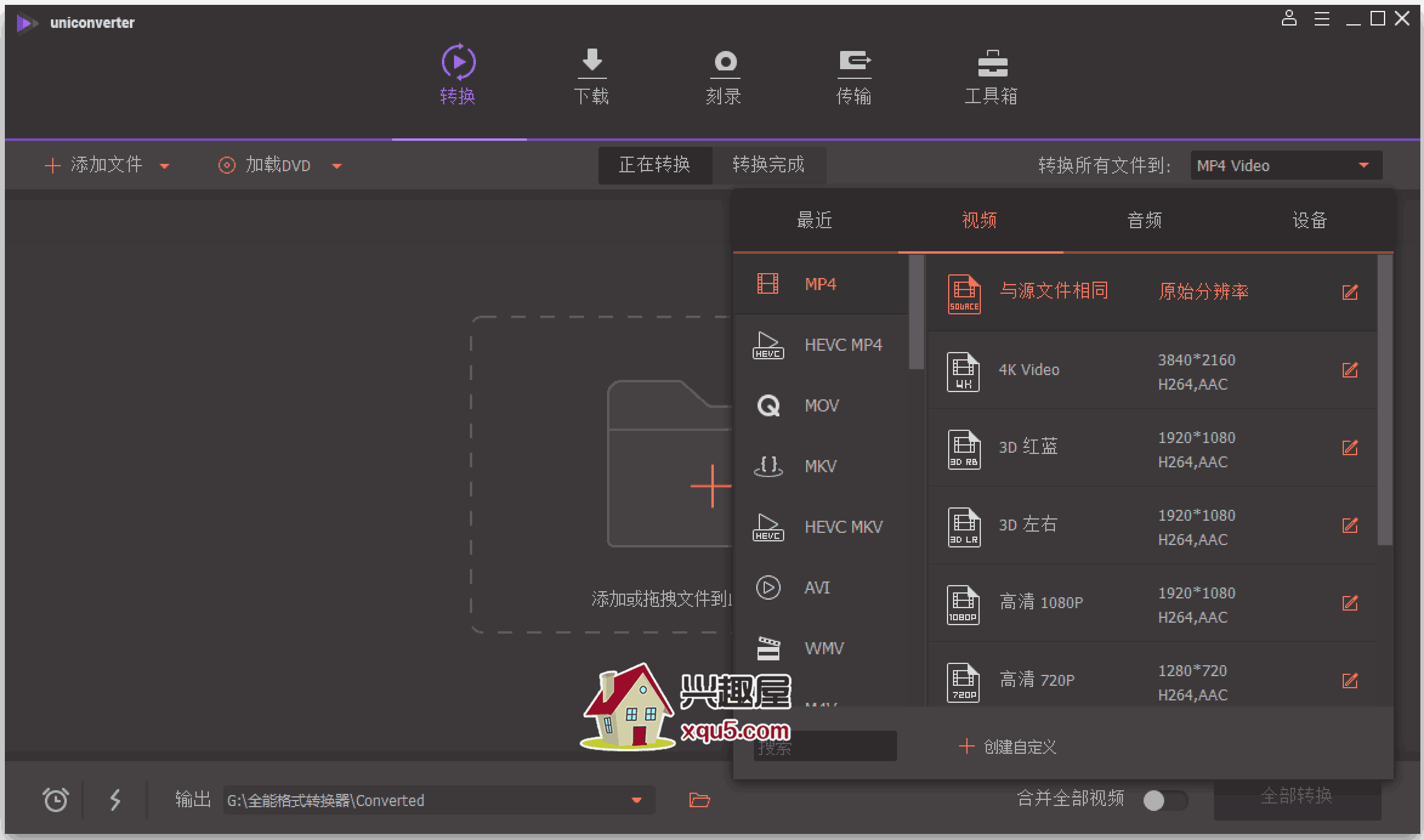Viewport: 1424px width, 840px height.
Task: Open the 传输 (Transfer) section
Action: pyautogui.click(x=855, y=77)
